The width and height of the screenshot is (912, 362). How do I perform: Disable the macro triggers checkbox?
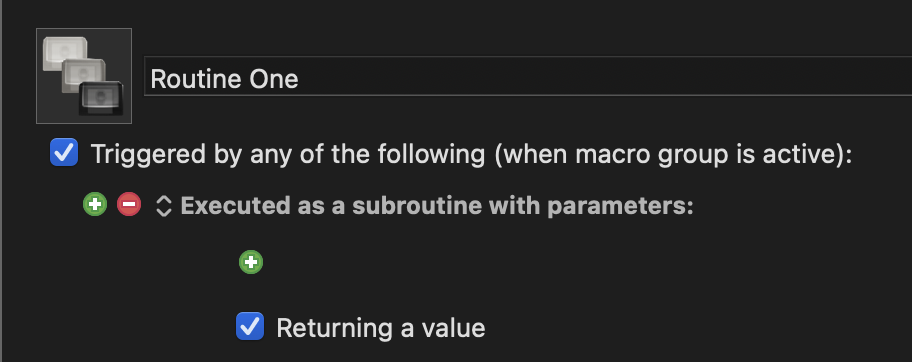tap(64, 152)
